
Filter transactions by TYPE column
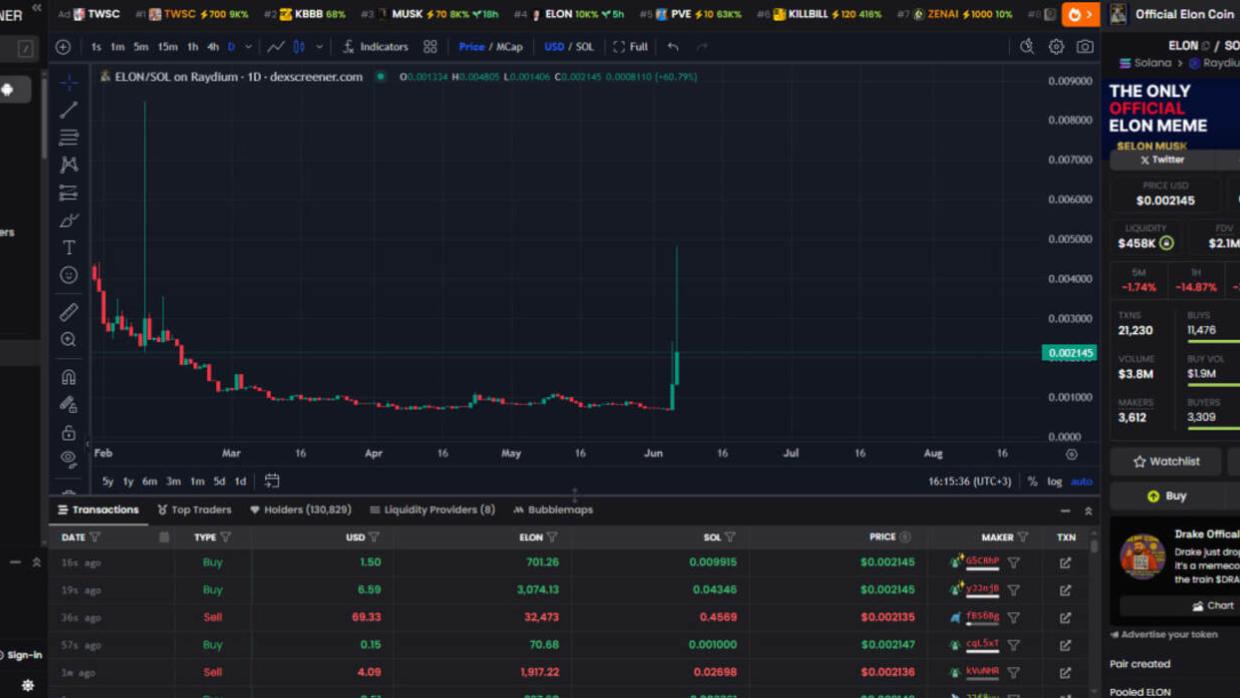(x=225, y=537)
